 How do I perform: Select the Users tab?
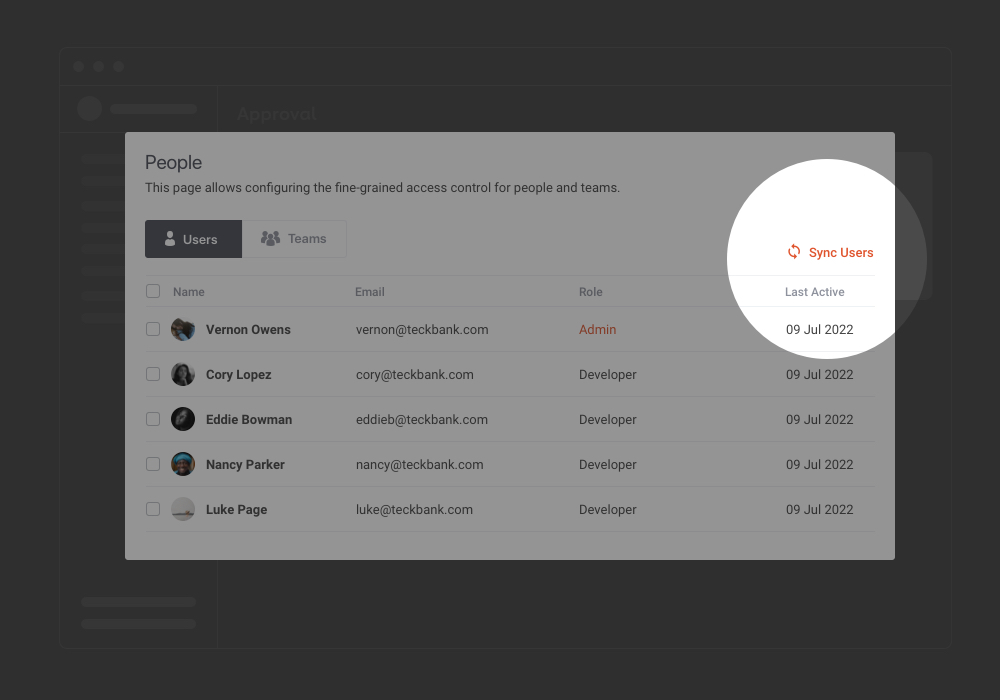pos(192,238)
